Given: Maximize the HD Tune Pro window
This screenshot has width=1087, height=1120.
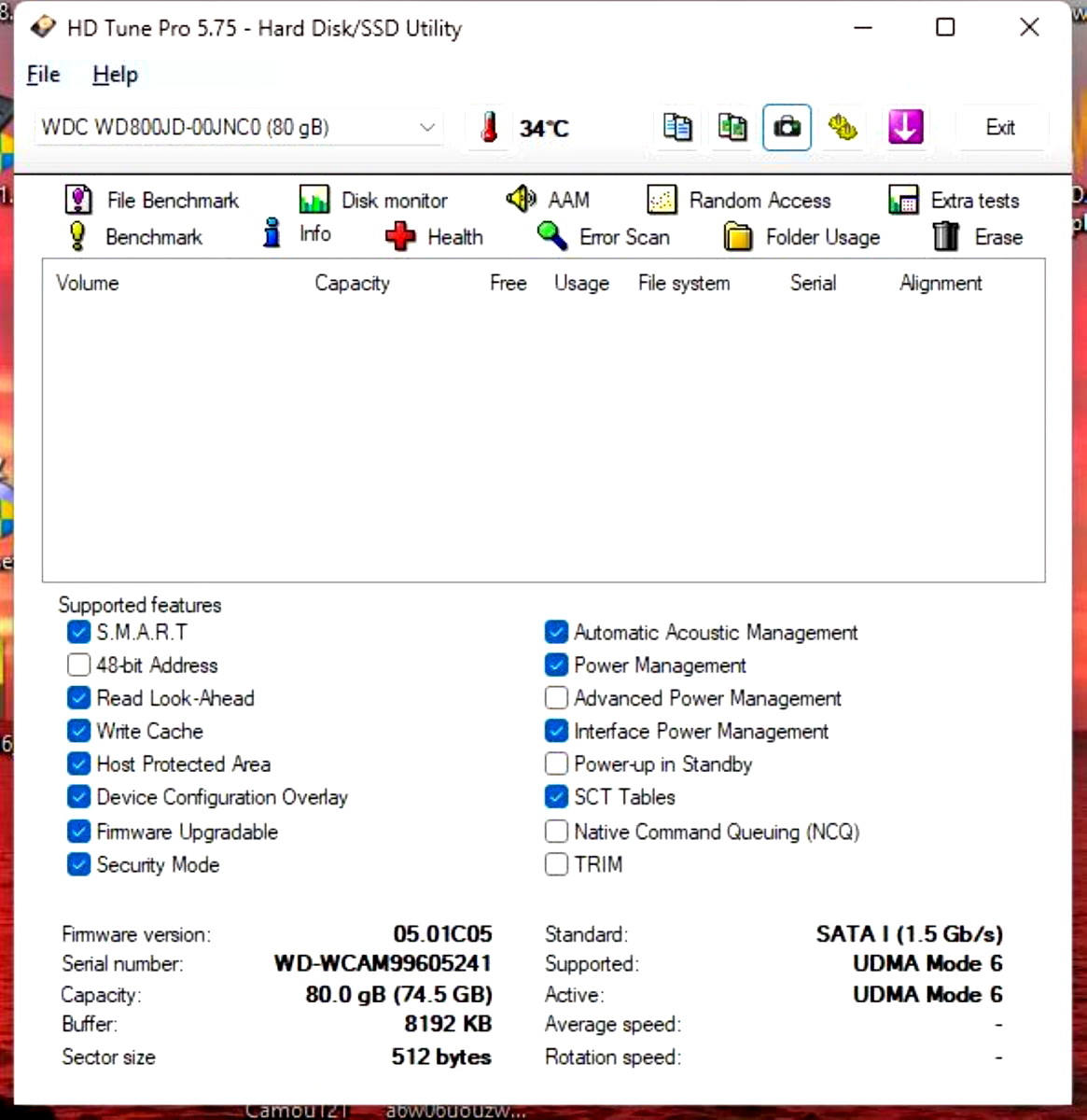Looking at the screenshot, I should (x=945, y=27).
